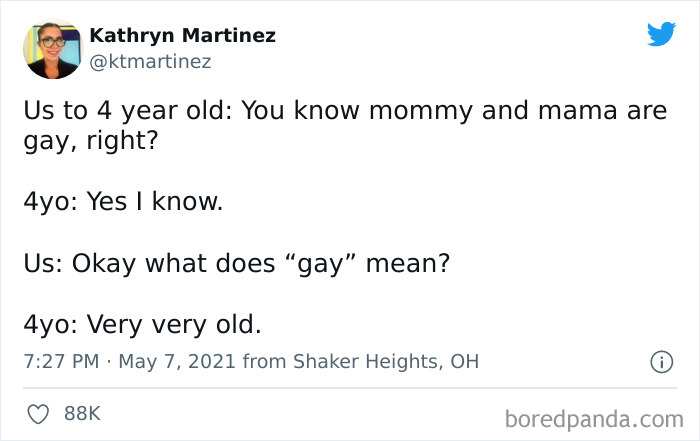Open Kathryn Martinez's profile photo
Screen dimensions: 700x441
point(50,49)
